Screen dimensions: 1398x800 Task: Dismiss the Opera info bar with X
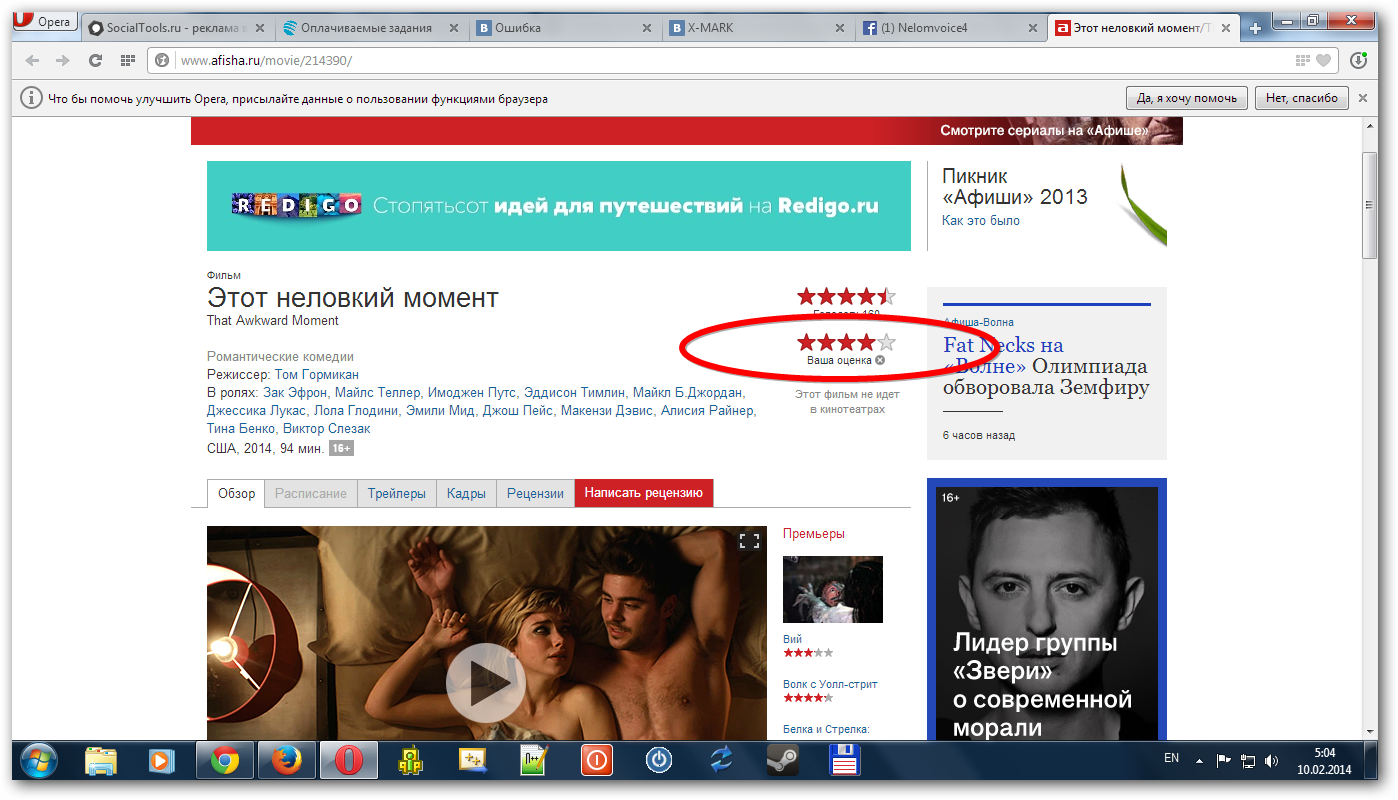(x=1363, y=98)
